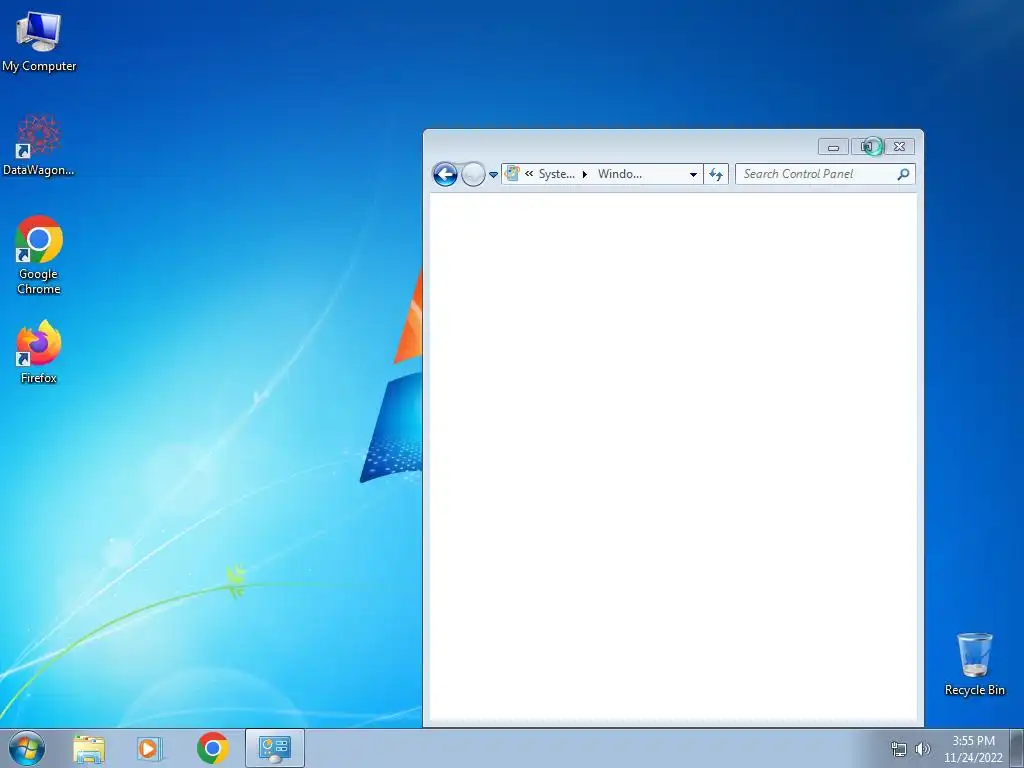Select the "Syste..." breadcrumb segment
Screen dimensions: 1024x768
(x=556, y=174)
